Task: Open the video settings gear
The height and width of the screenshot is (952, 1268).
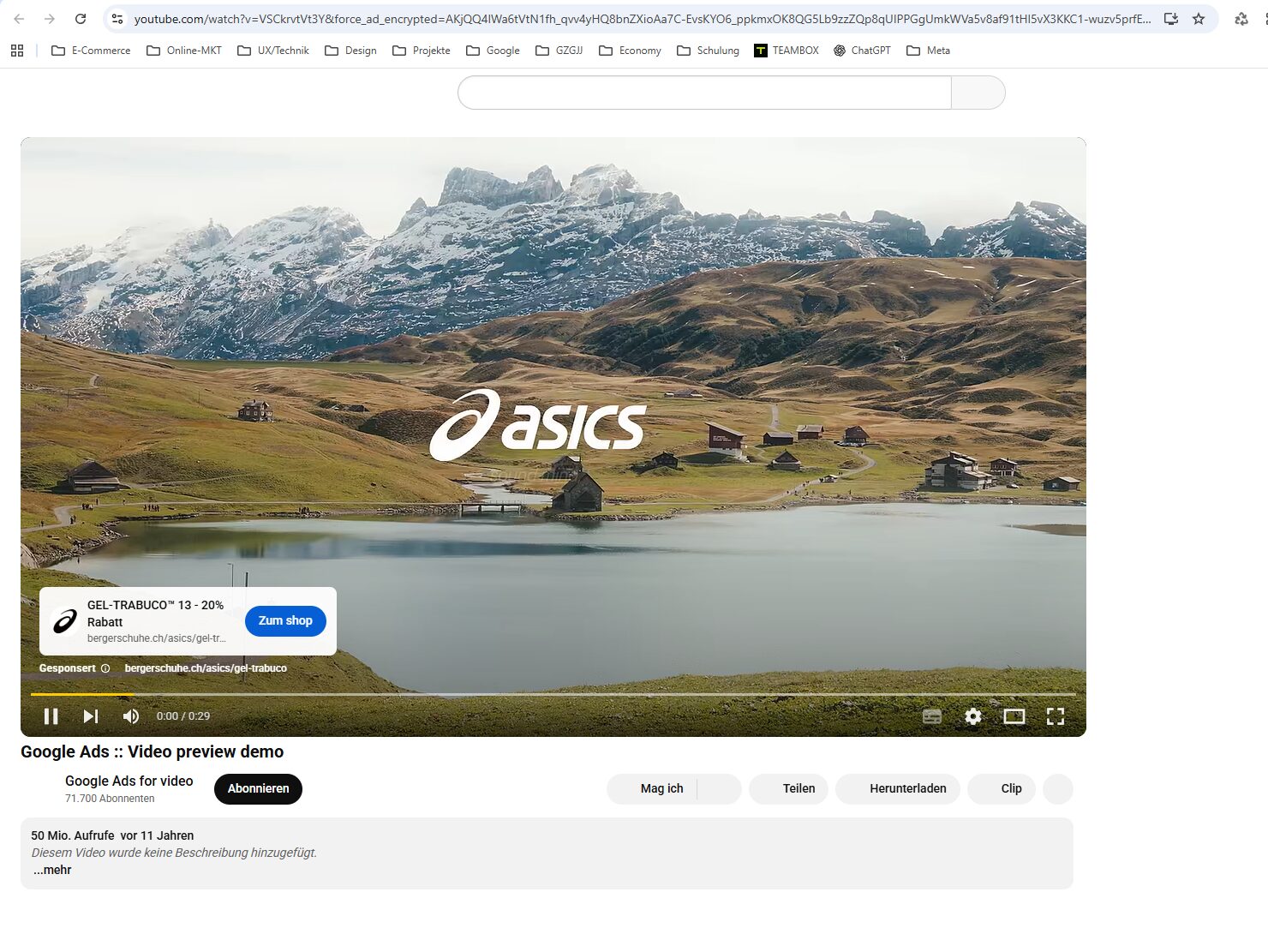Action: click(973, 716)
